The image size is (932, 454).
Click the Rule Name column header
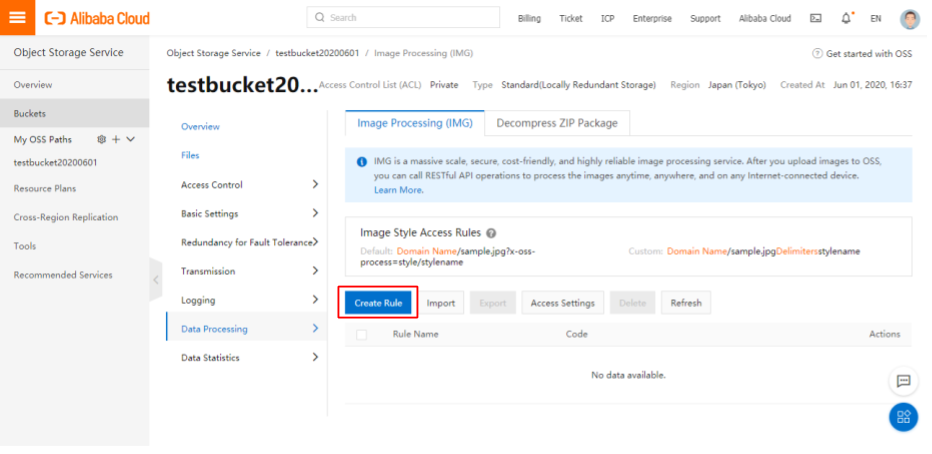(415, 334)
